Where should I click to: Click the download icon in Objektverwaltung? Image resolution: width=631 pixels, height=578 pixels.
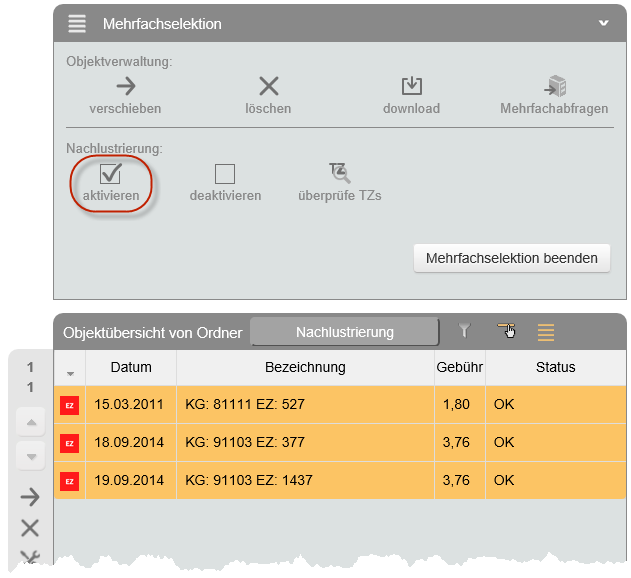412,86
